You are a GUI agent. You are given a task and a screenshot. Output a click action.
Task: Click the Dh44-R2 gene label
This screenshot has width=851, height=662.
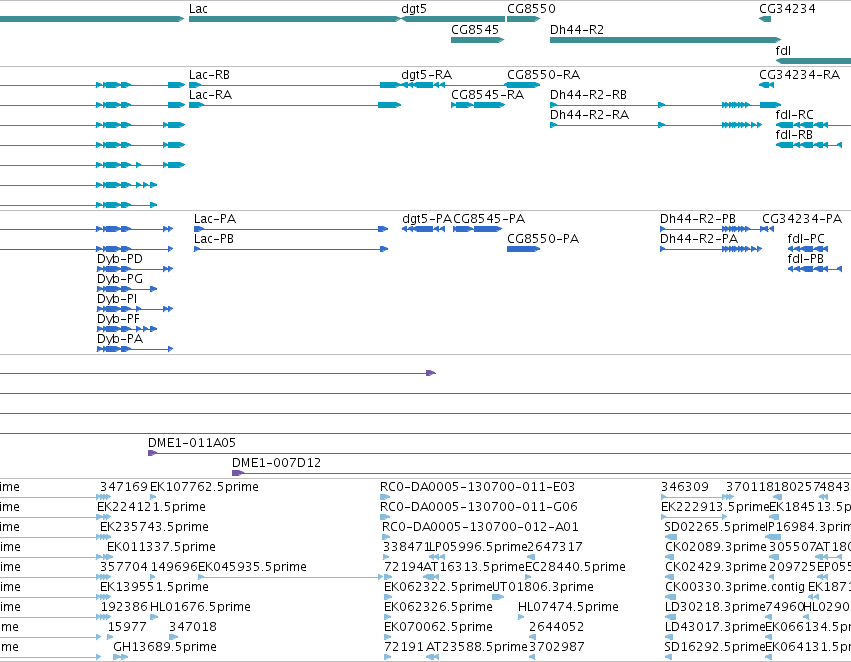[576, 30]
